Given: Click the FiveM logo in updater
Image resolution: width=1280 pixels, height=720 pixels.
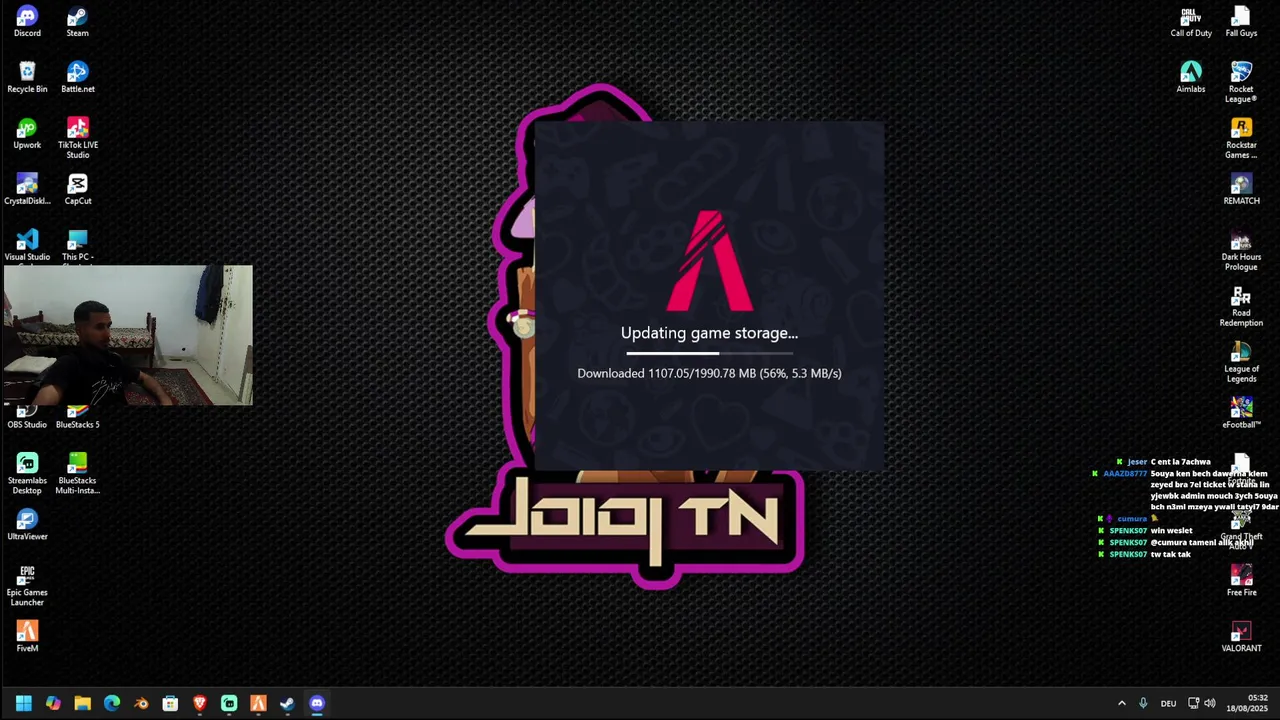Looking at the screenshot, I should [x=709, y=260].
